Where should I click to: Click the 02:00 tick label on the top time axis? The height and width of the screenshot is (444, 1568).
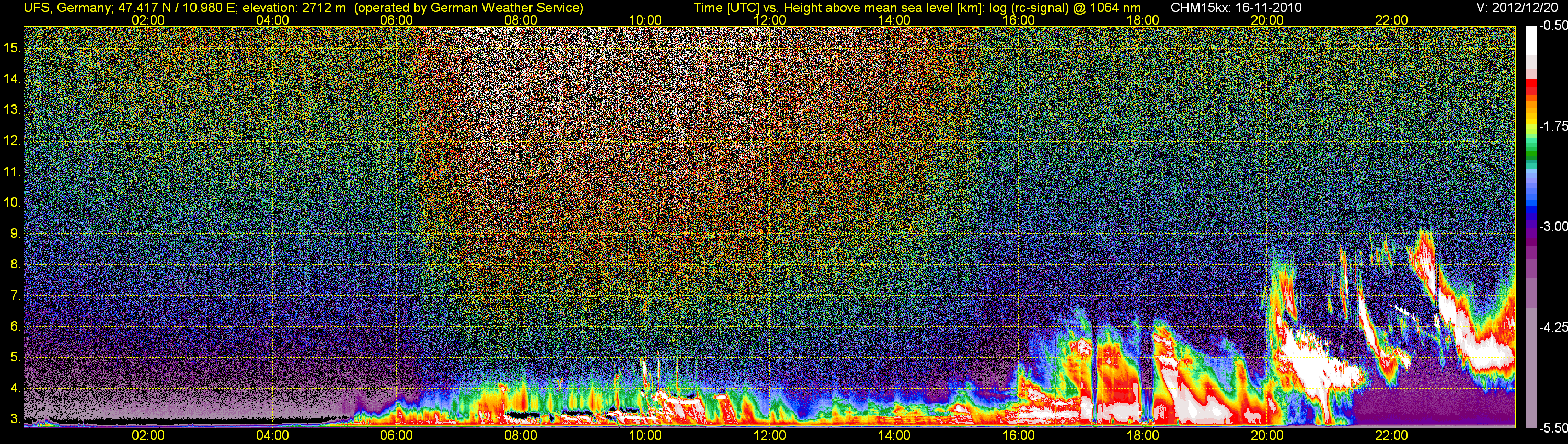(148, 20)
